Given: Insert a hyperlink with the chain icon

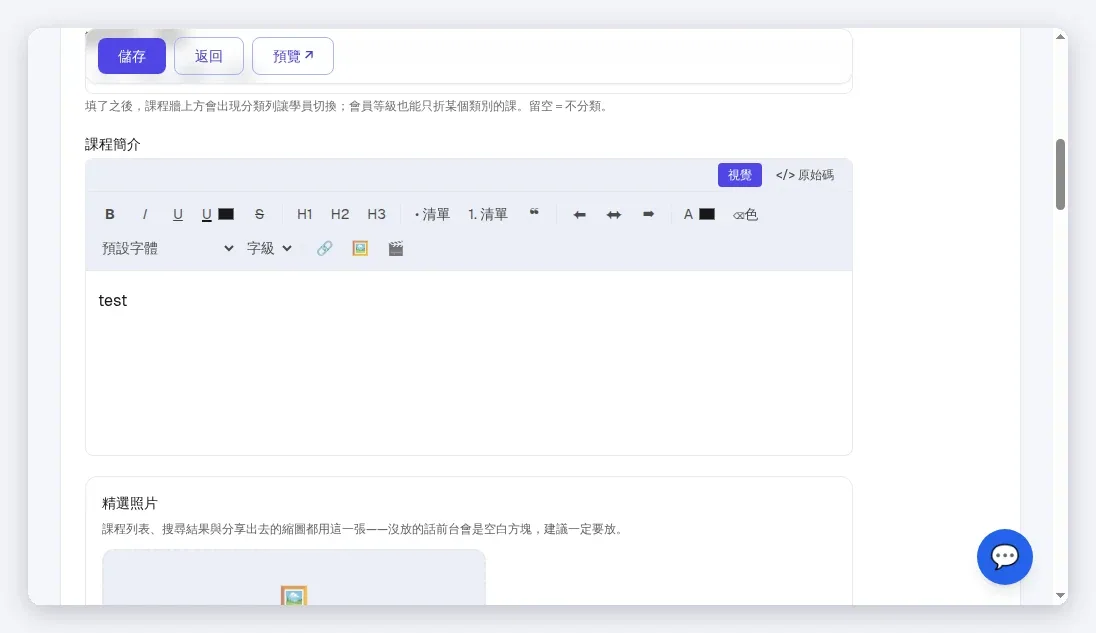Looking at the screenshot, I should click(x=324, y=248).
